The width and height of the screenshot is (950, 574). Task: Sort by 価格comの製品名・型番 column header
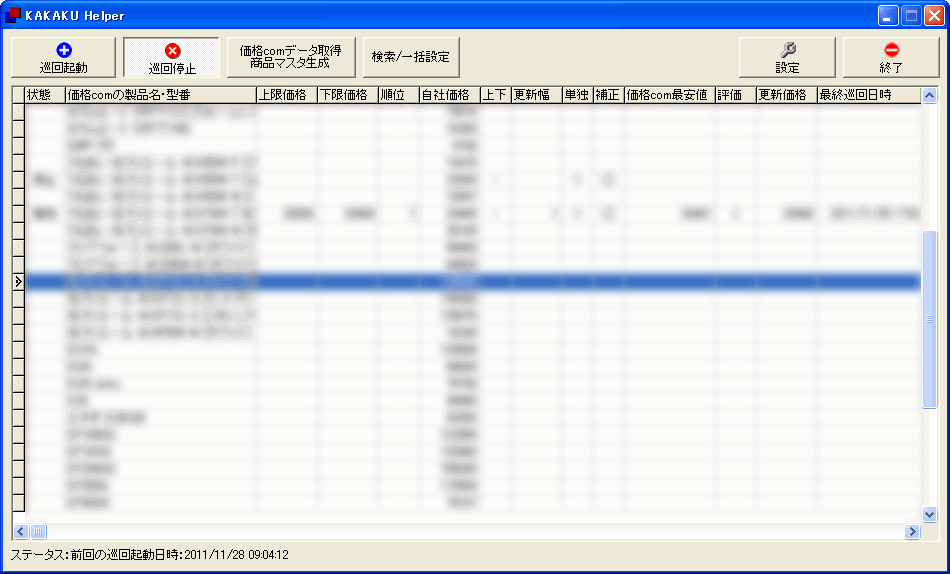click(x=161, y=95)
